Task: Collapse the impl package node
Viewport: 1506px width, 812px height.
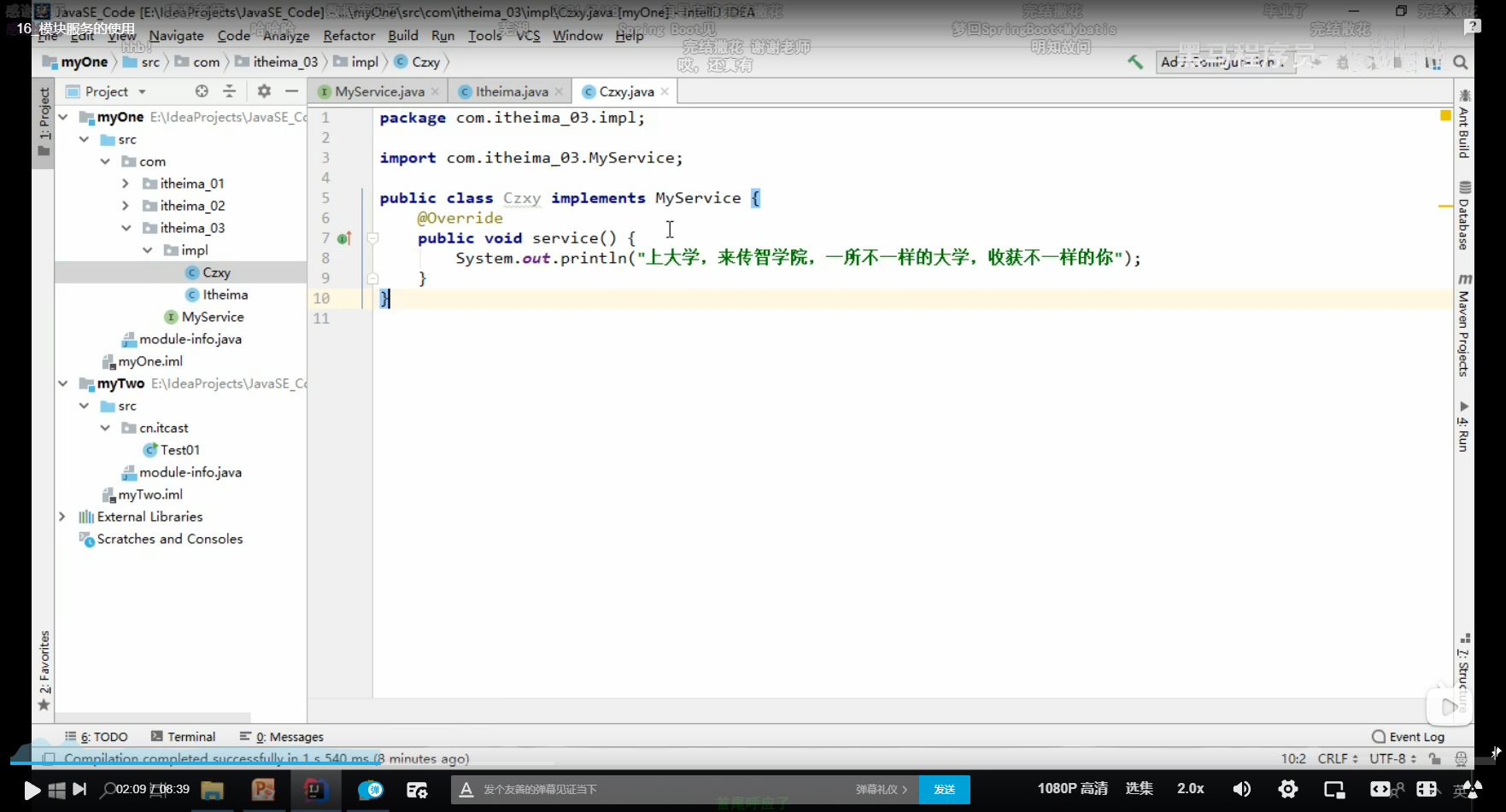Action: coord(147,250)
